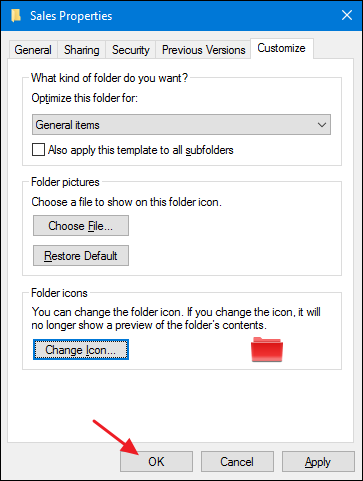The width and height of the screenshot is (363, 481).
Task: Confirm changes with the OK button
Action: [x=156, y=462]
